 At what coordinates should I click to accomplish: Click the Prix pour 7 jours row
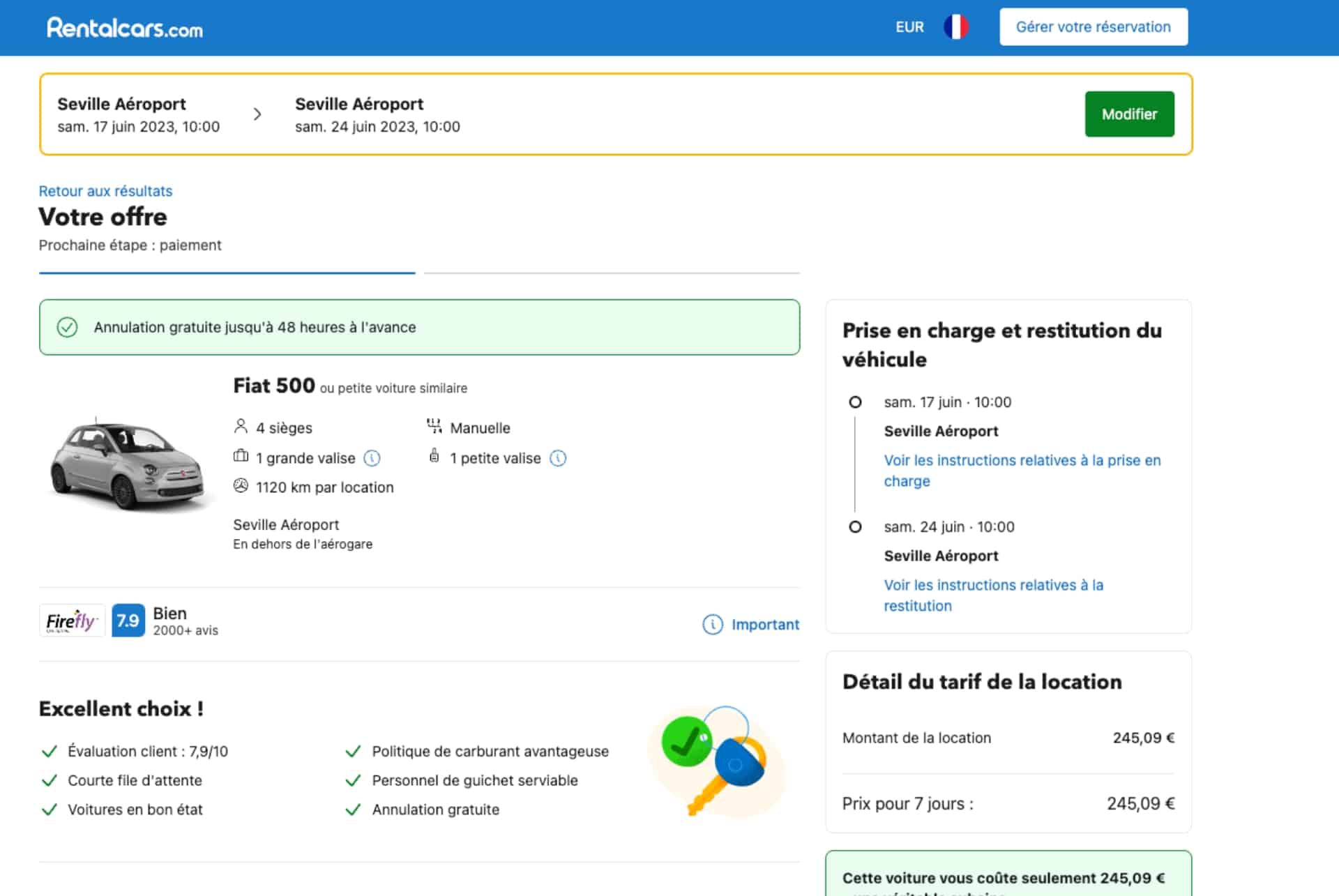[x=1008, y=804]
